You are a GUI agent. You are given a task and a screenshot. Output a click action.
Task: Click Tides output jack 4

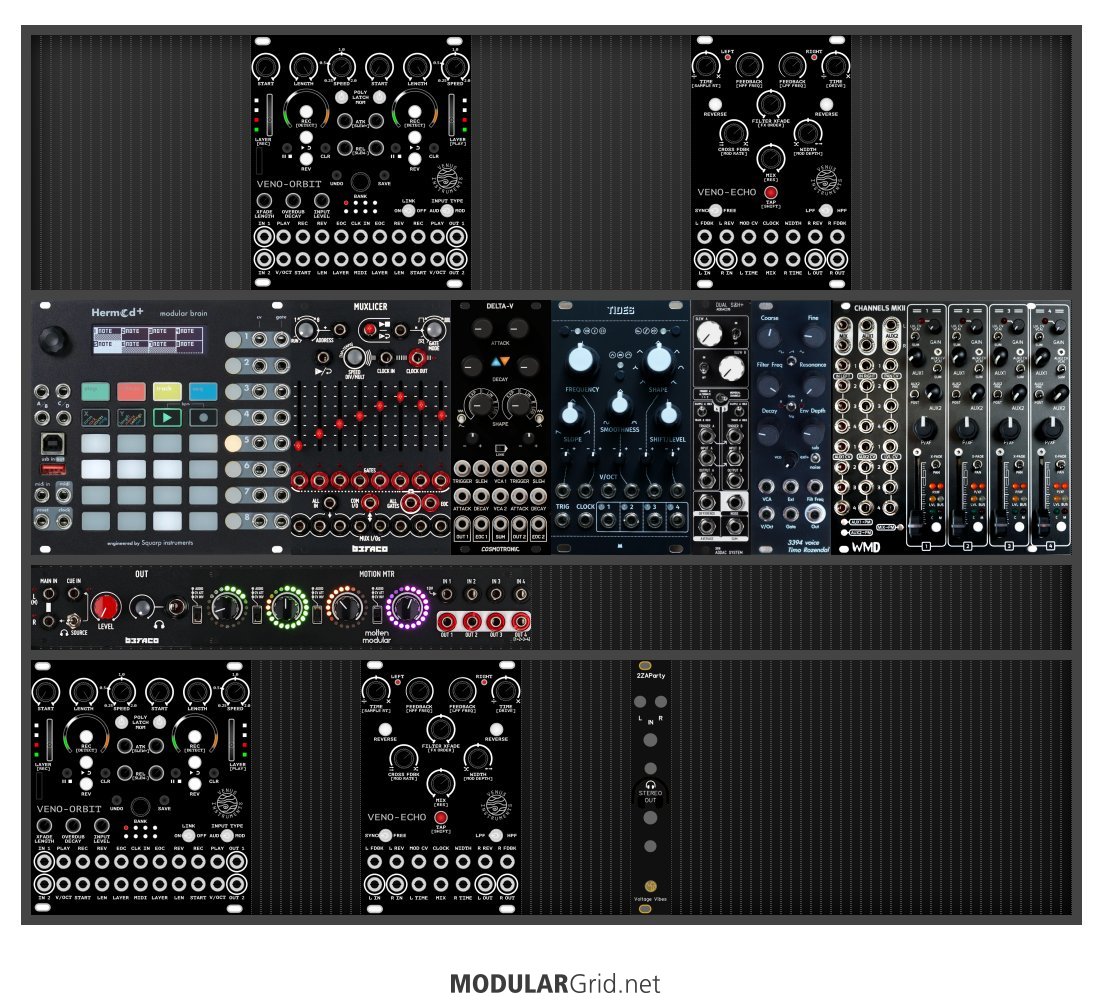pyautogui.click(x=677, y=520)
